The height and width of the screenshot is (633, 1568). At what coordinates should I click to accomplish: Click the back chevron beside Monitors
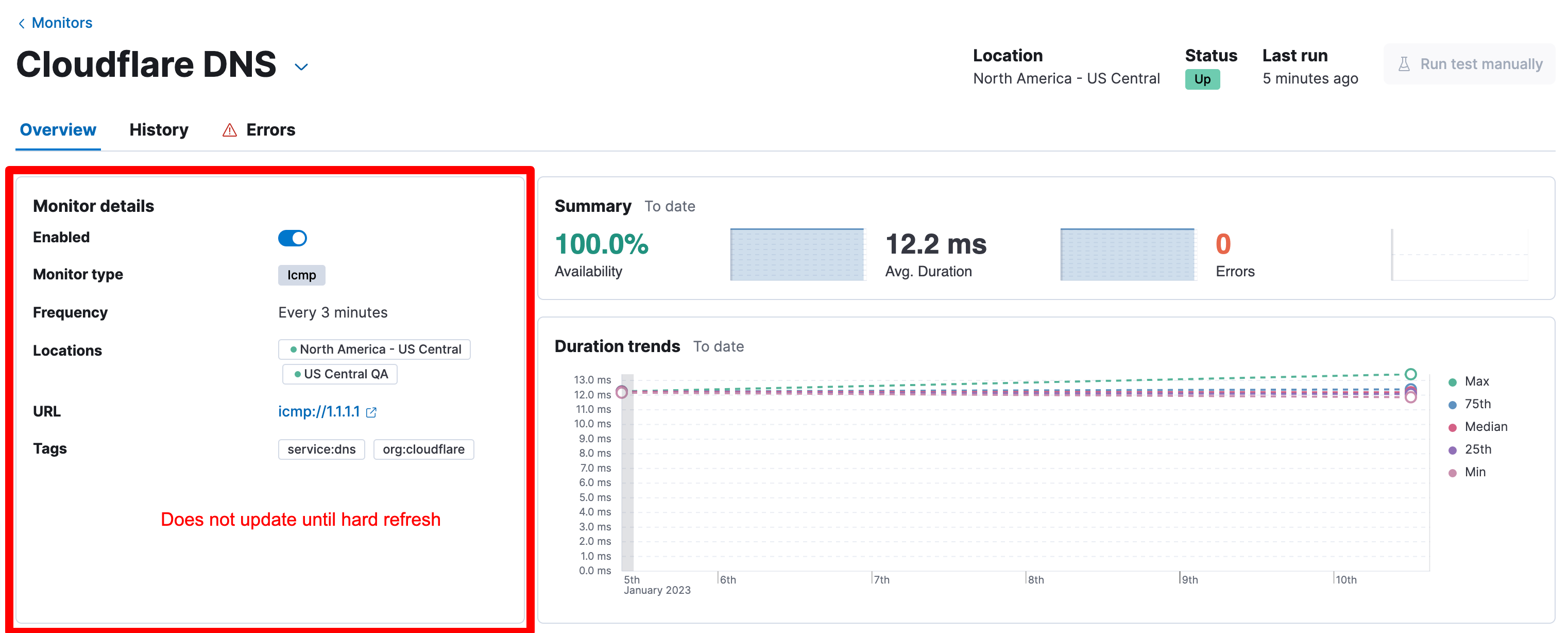[x=22, y=23]
